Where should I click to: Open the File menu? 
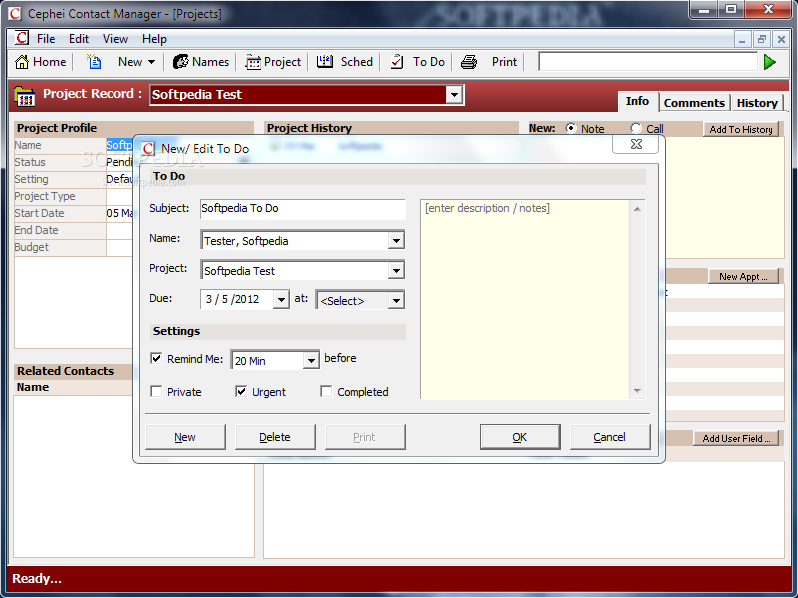(46, 39)
